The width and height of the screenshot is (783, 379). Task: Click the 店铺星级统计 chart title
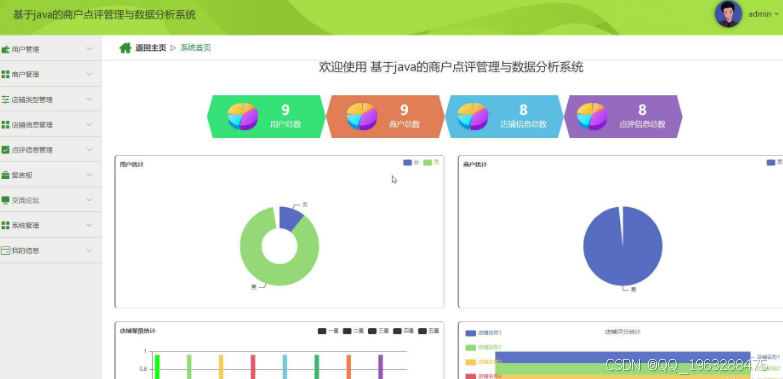(x=137, y=331)
